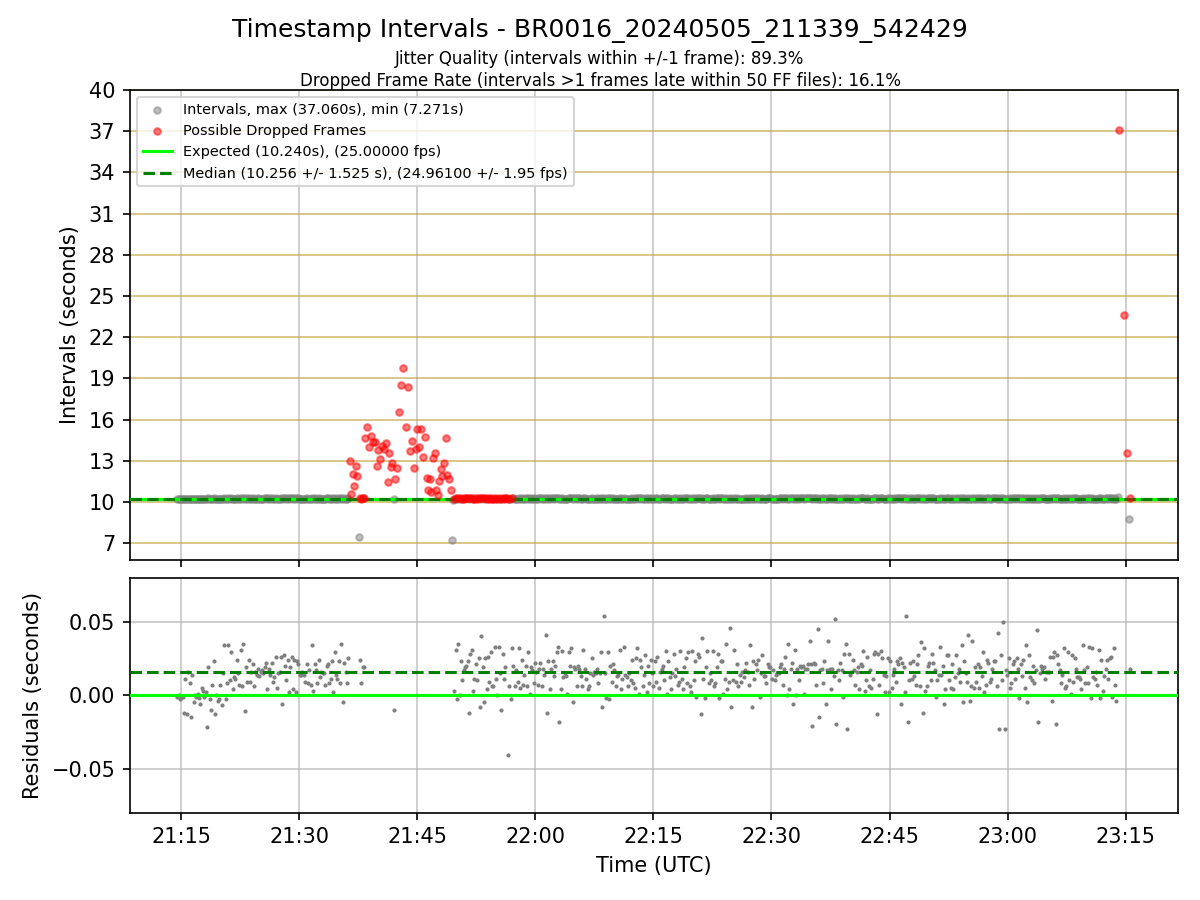1200x900 pixels.
Task: Click the '7' y-axis tick label
Action: pos(110,543)
